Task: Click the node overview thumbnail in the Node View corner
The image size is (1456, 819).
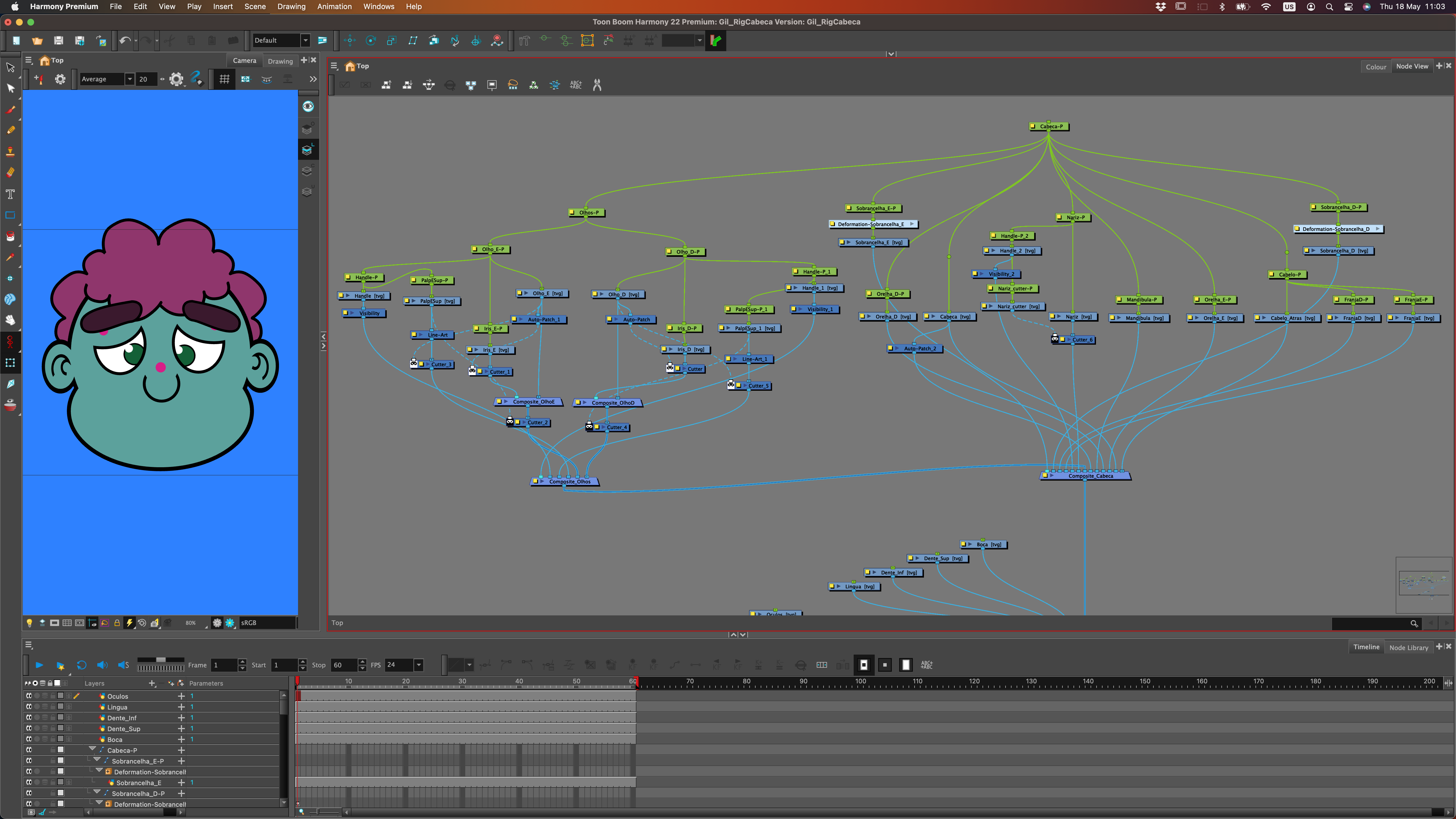Action: (1424, 585)
